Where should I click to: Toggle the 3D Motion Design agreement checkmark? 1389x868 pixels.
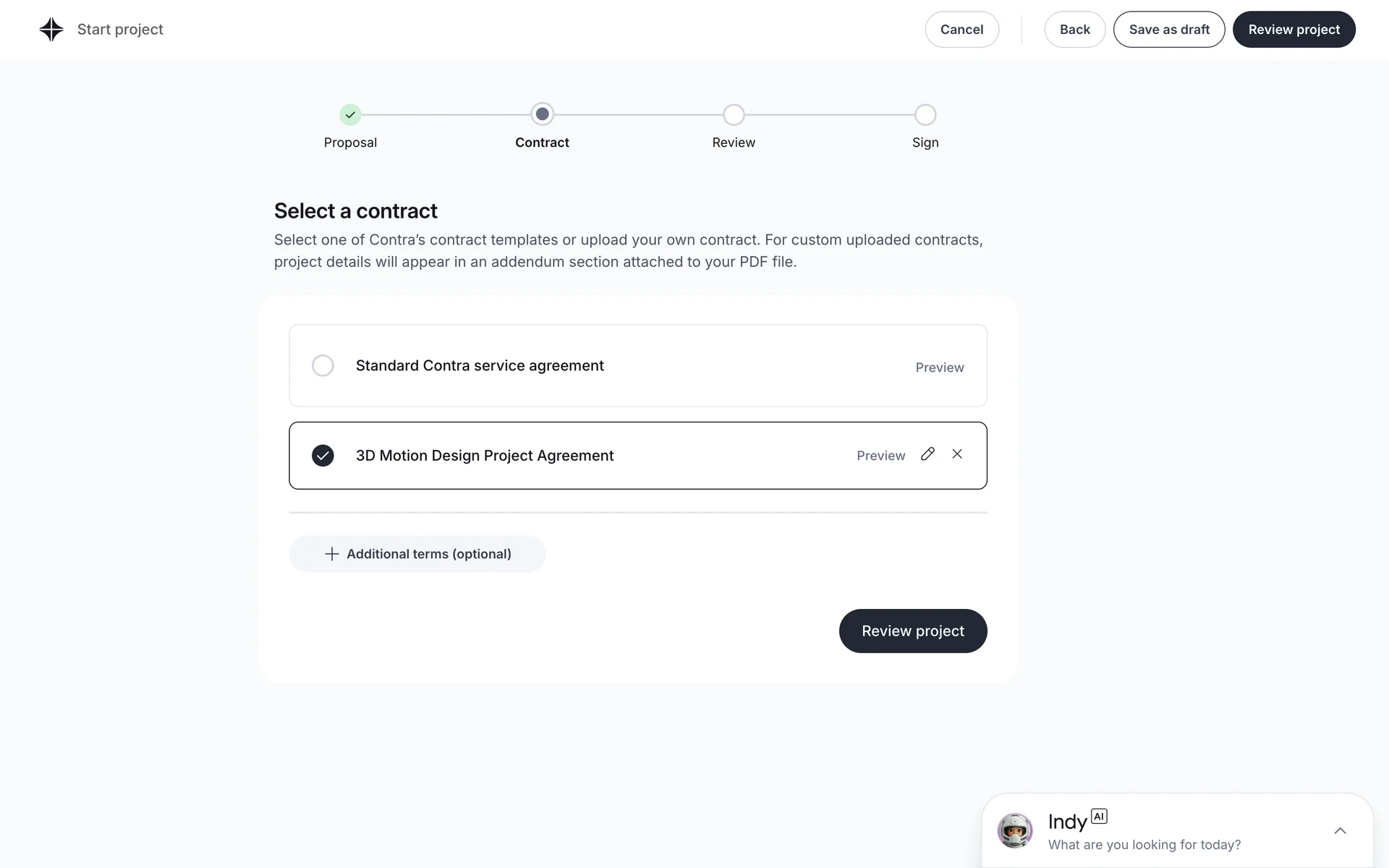(323, 456)
